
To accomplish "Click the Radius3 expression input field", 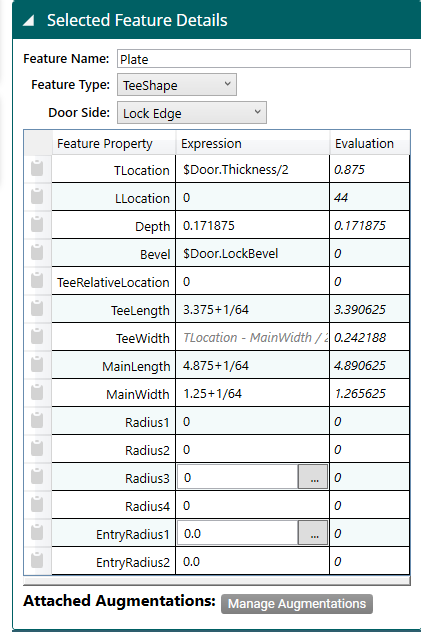I will coord(238,477).
